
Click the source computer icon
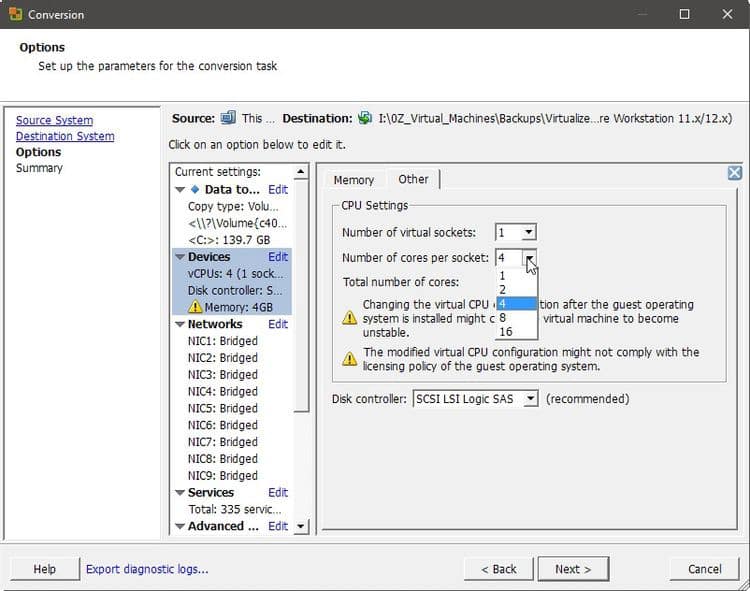click(x=228, y=118)
